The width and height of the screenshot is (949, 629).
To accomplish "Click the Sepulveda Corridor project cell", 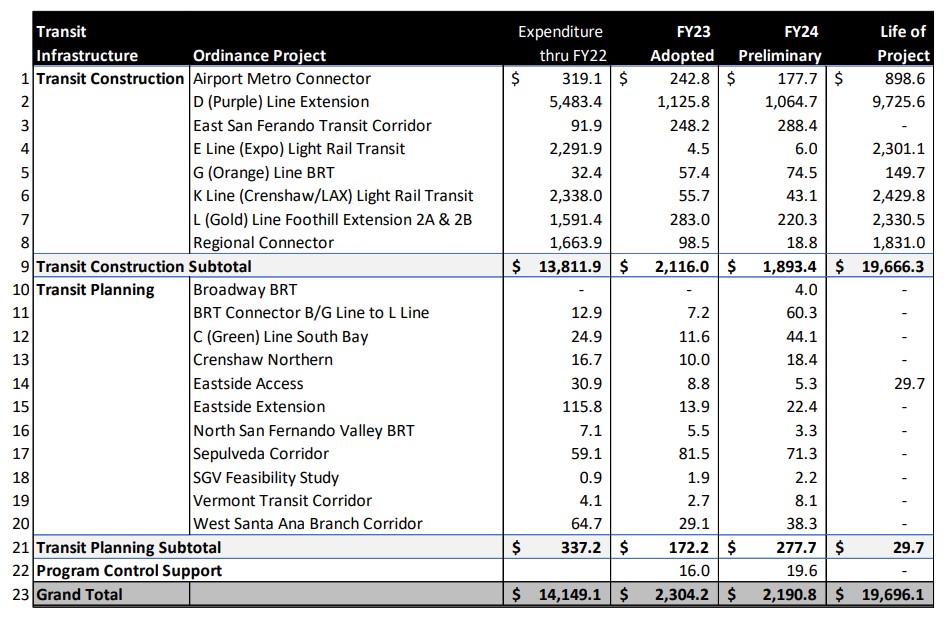I will [261, 454].
